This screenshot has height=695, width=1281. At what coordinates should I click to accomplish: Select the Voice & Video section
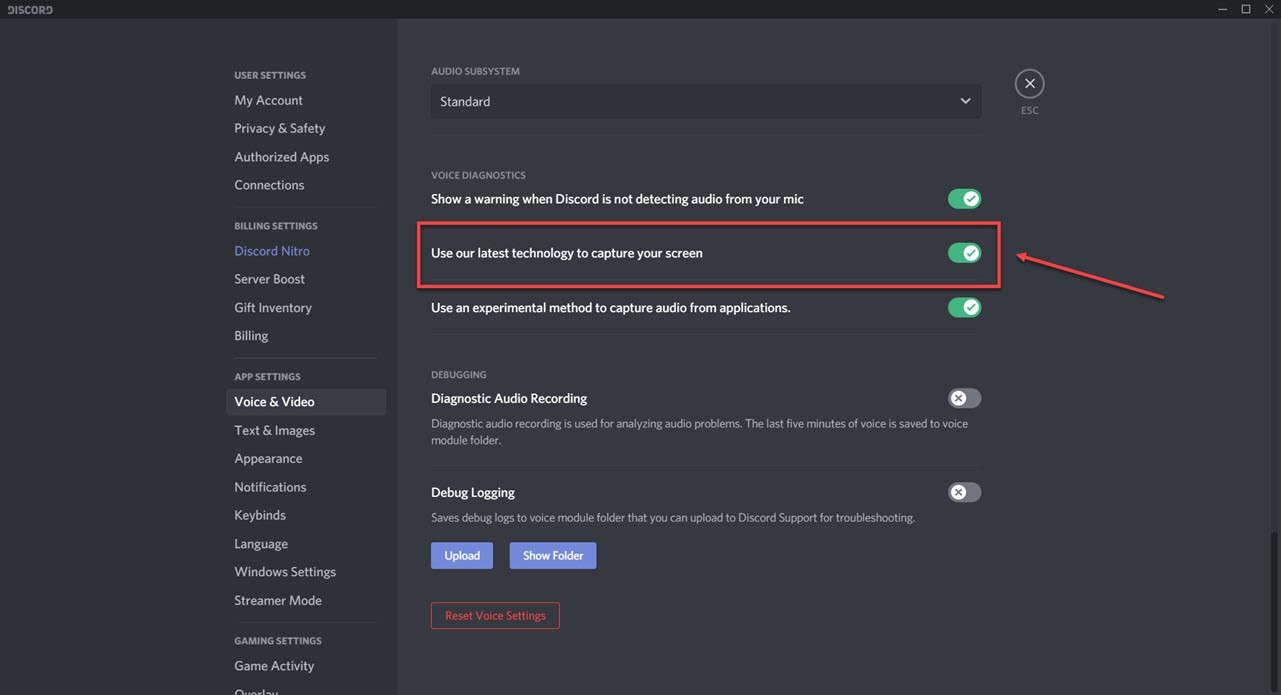[306, 402]
